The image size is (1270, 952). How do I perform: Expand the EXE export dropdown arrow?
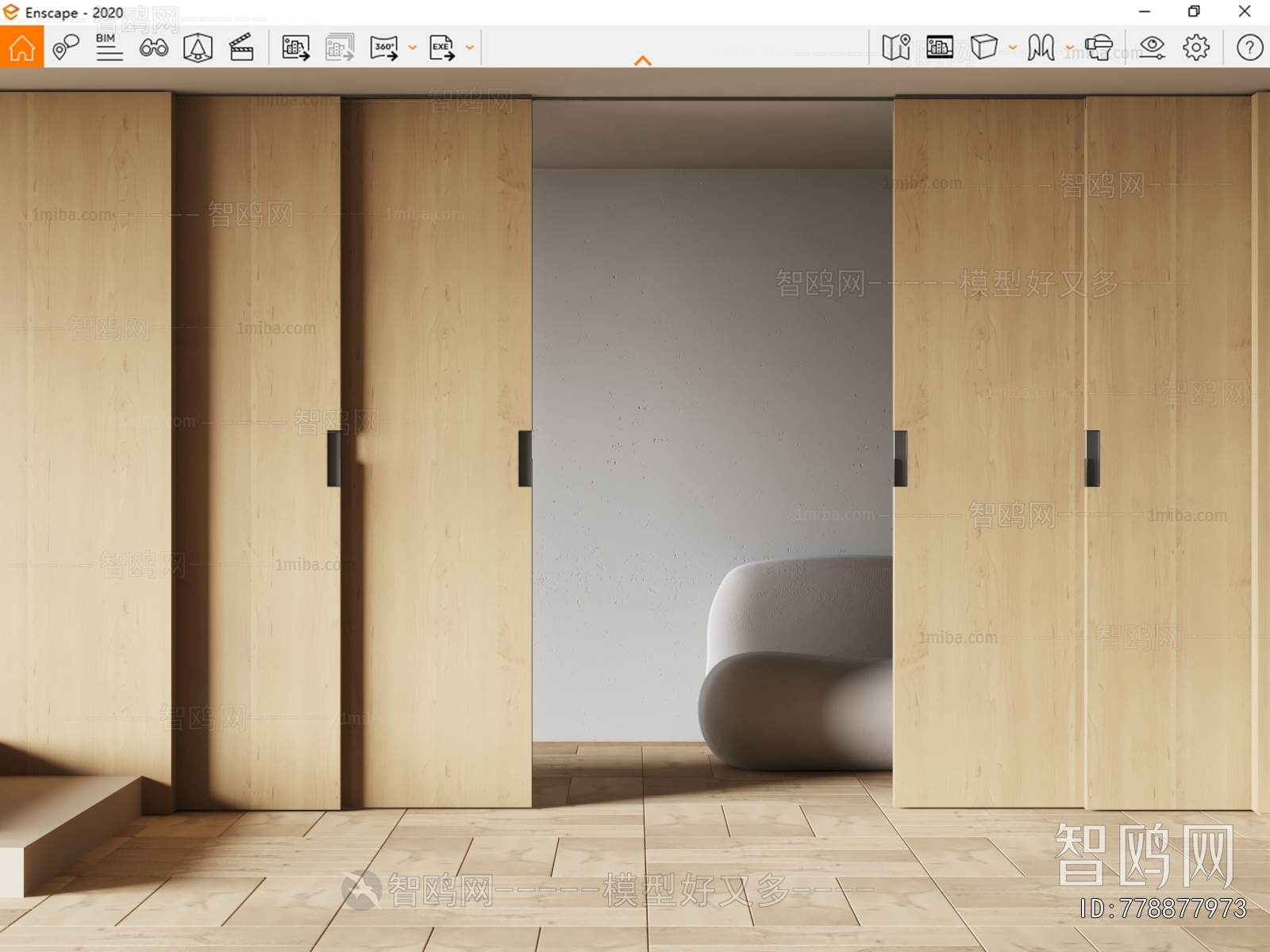(470, 48)
